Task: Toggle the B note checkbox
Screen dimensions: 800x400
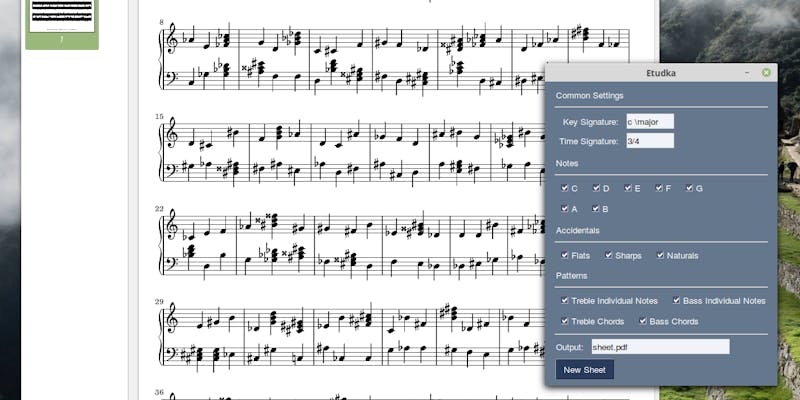Action: click(595, 208)
